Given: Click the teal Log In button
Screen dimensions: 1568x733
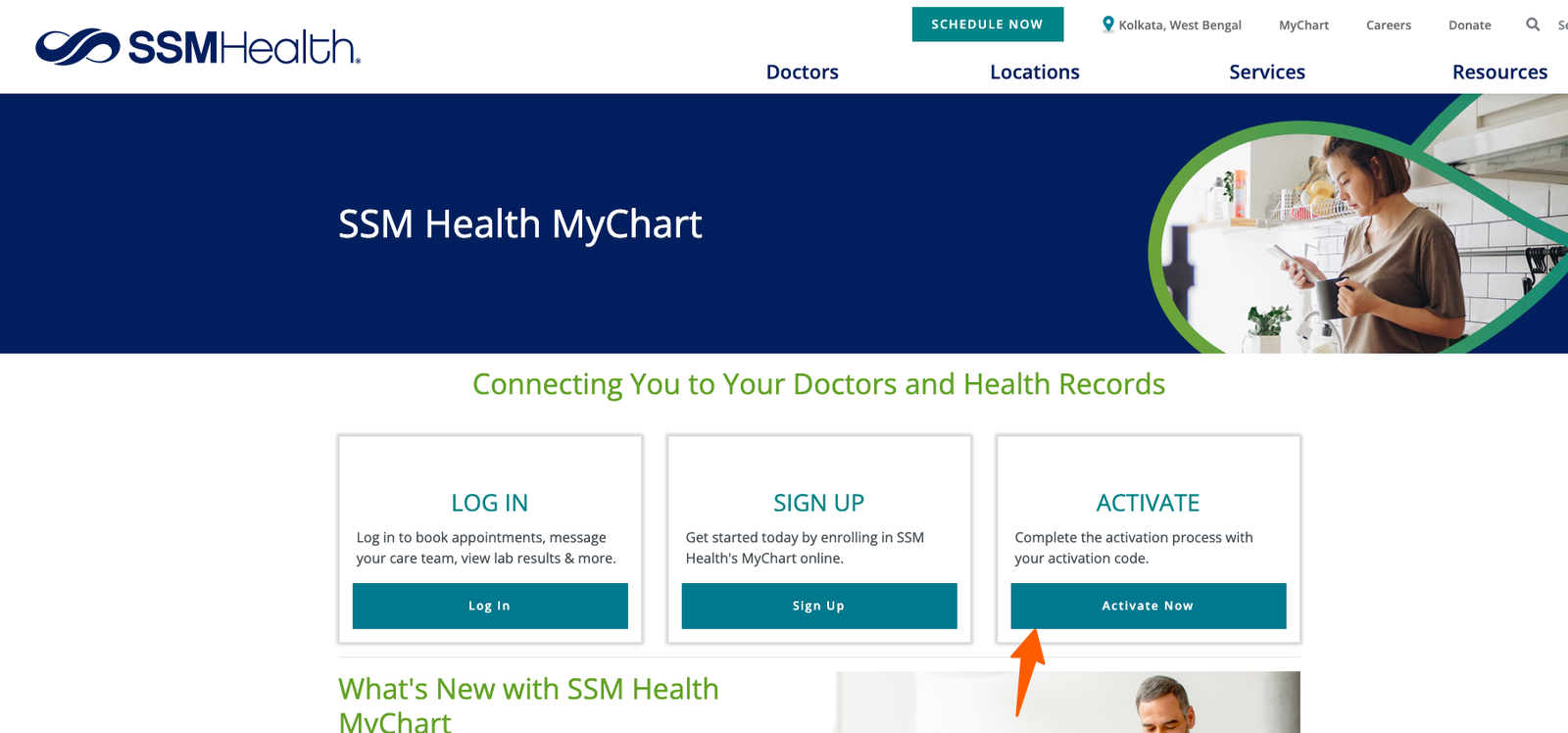Looking at the screenshot, I should pos(489,606).
